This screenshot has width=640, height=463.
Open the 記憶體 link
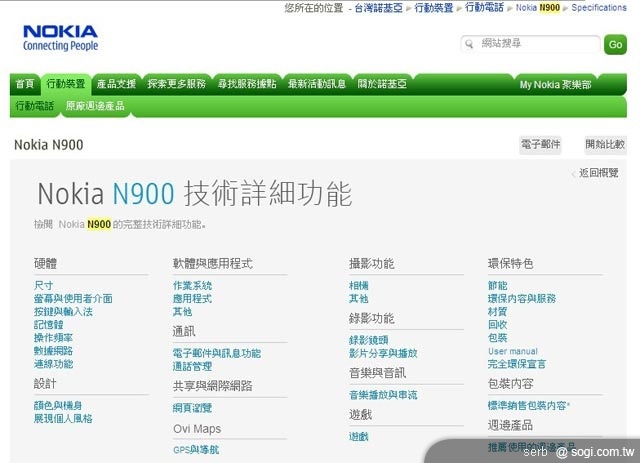[49, 325]
